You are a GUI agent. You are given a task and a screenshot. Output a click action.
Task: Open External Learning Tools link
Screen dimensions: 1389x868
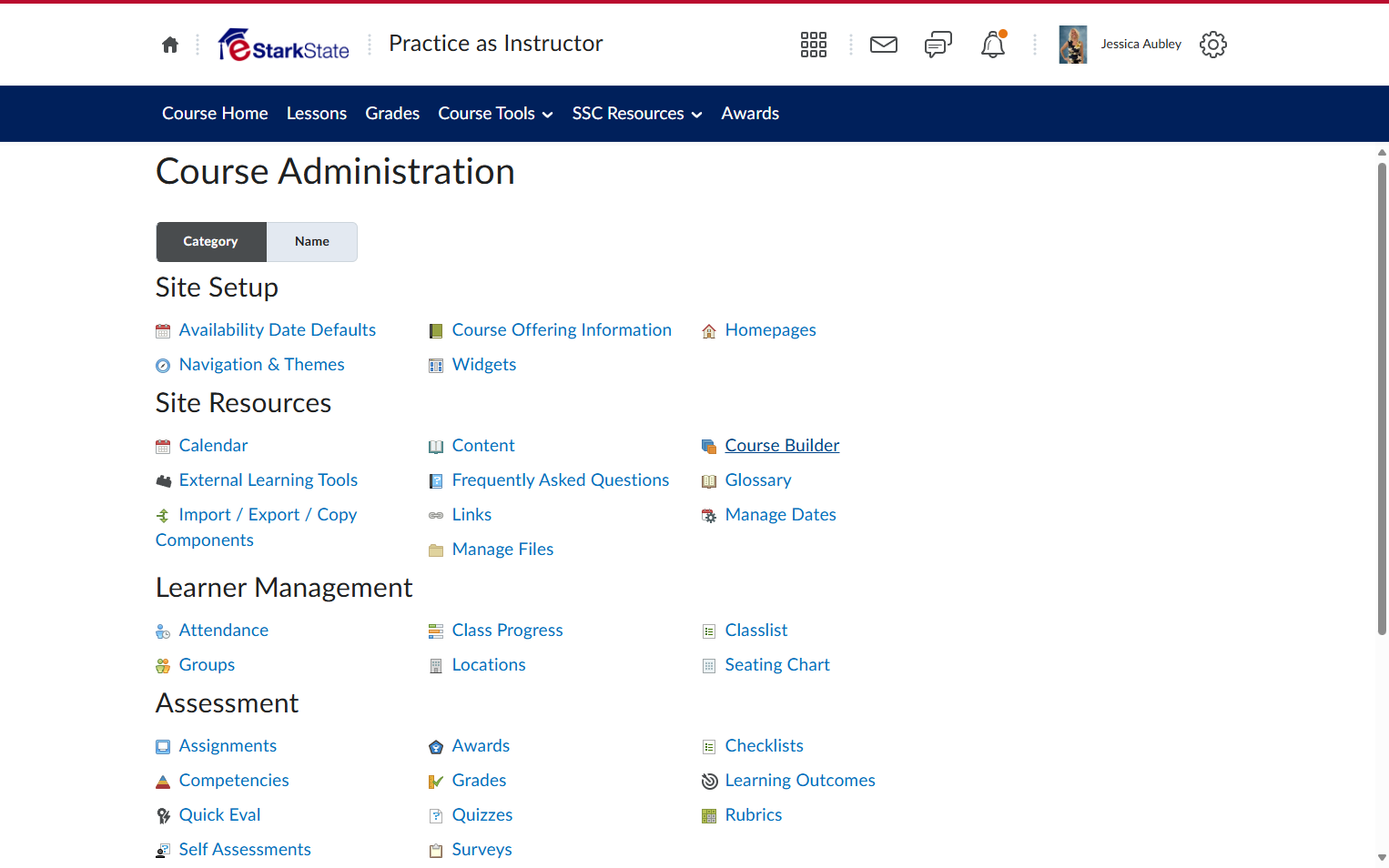tap(269, 480)
